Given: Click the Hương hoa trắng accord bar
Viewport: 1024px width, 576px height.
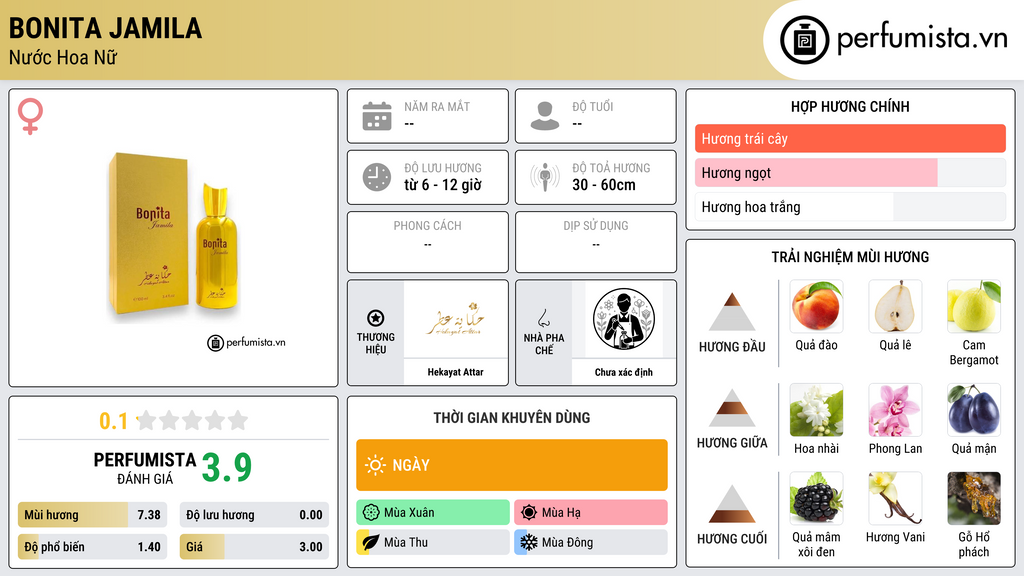Looking at the screenshot, I should point(850,207).
